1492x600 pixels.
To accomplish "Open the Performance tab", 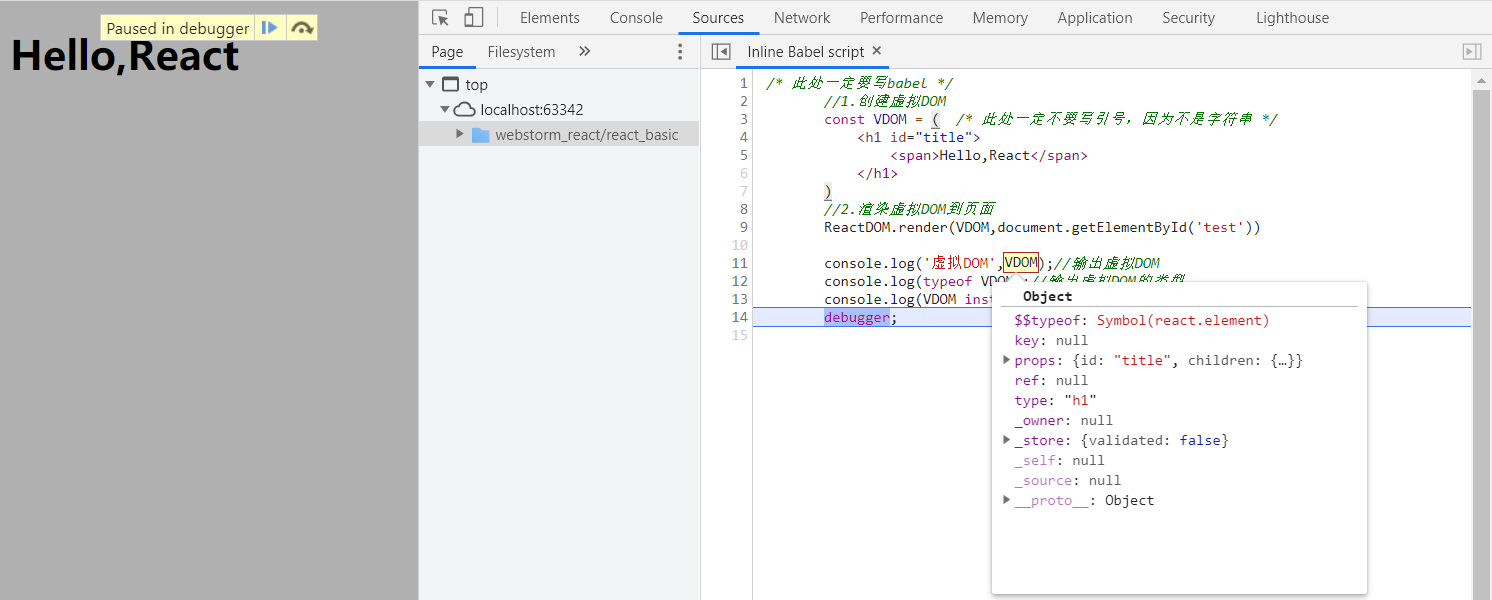I will (901, 17).
